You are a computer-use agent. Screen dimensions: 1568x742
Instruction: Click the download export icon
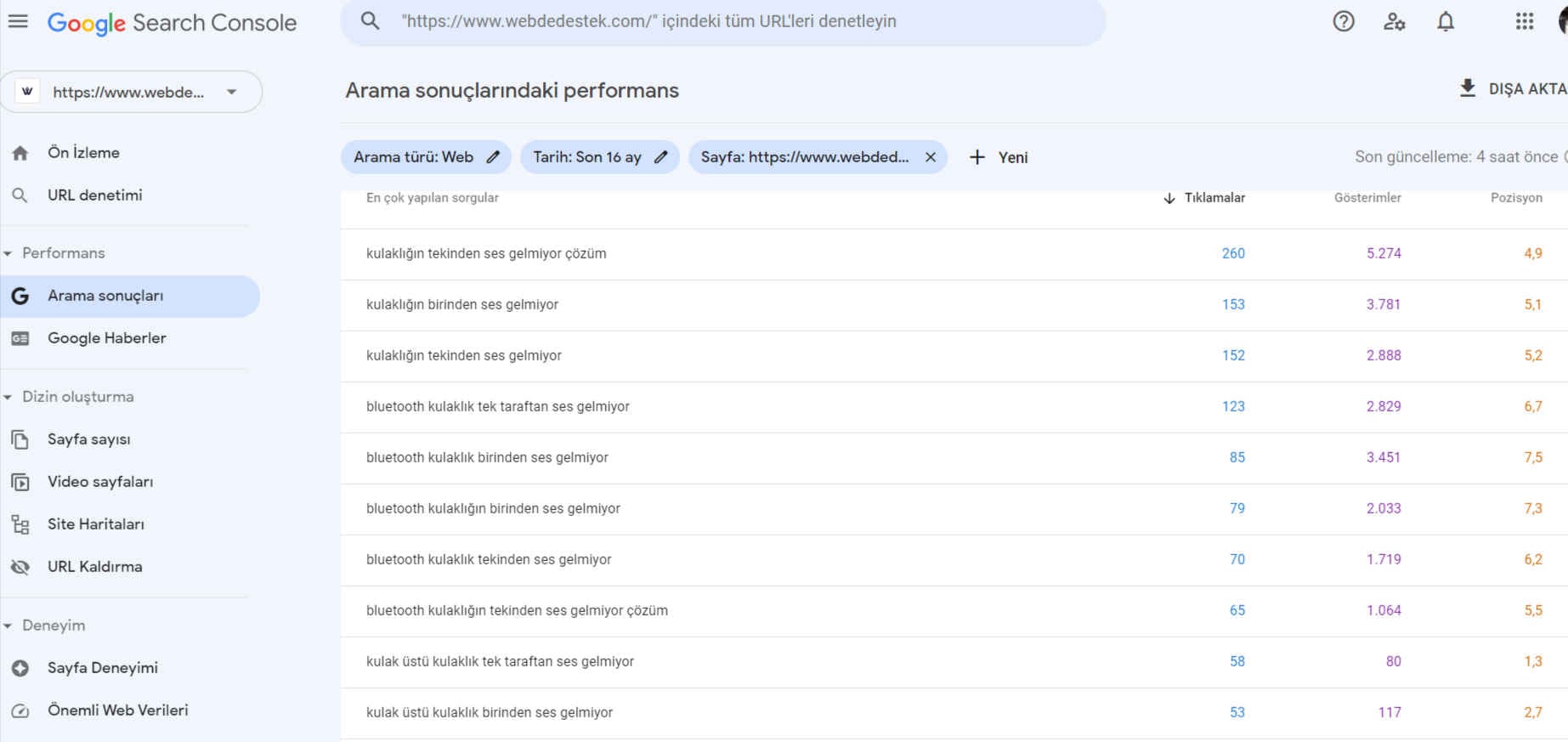(1468, 88)
